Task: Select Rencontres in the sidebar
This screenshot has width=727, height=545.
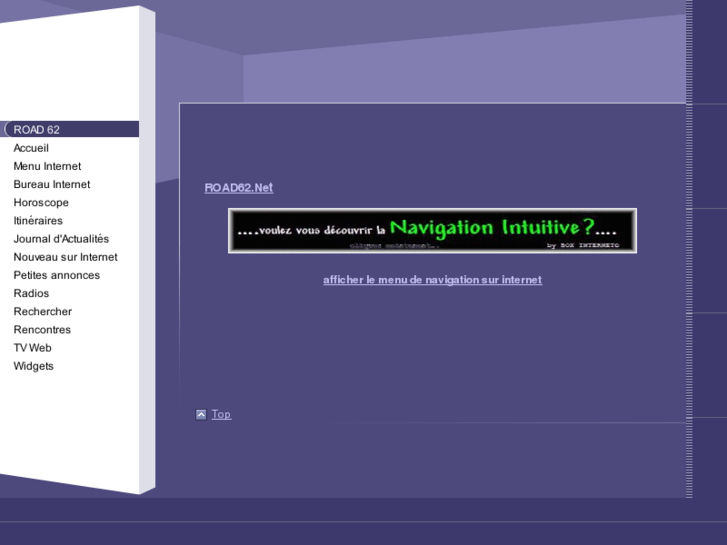Action: tap(42, 329)
